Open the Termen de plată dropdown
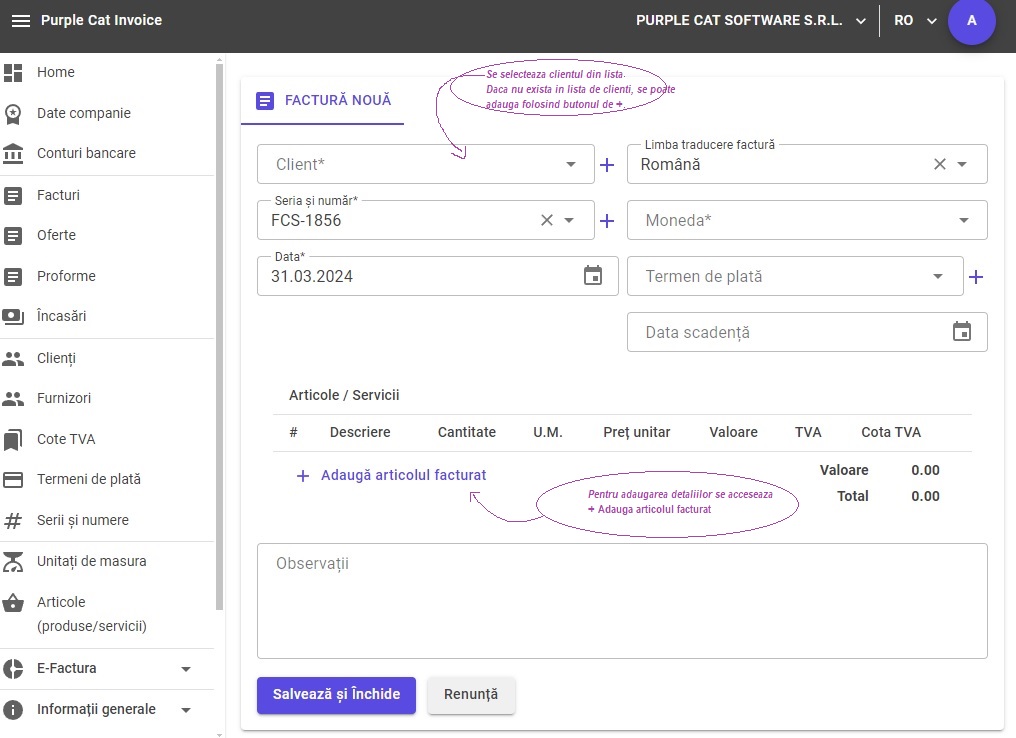1016x738 pixels. 938,277
